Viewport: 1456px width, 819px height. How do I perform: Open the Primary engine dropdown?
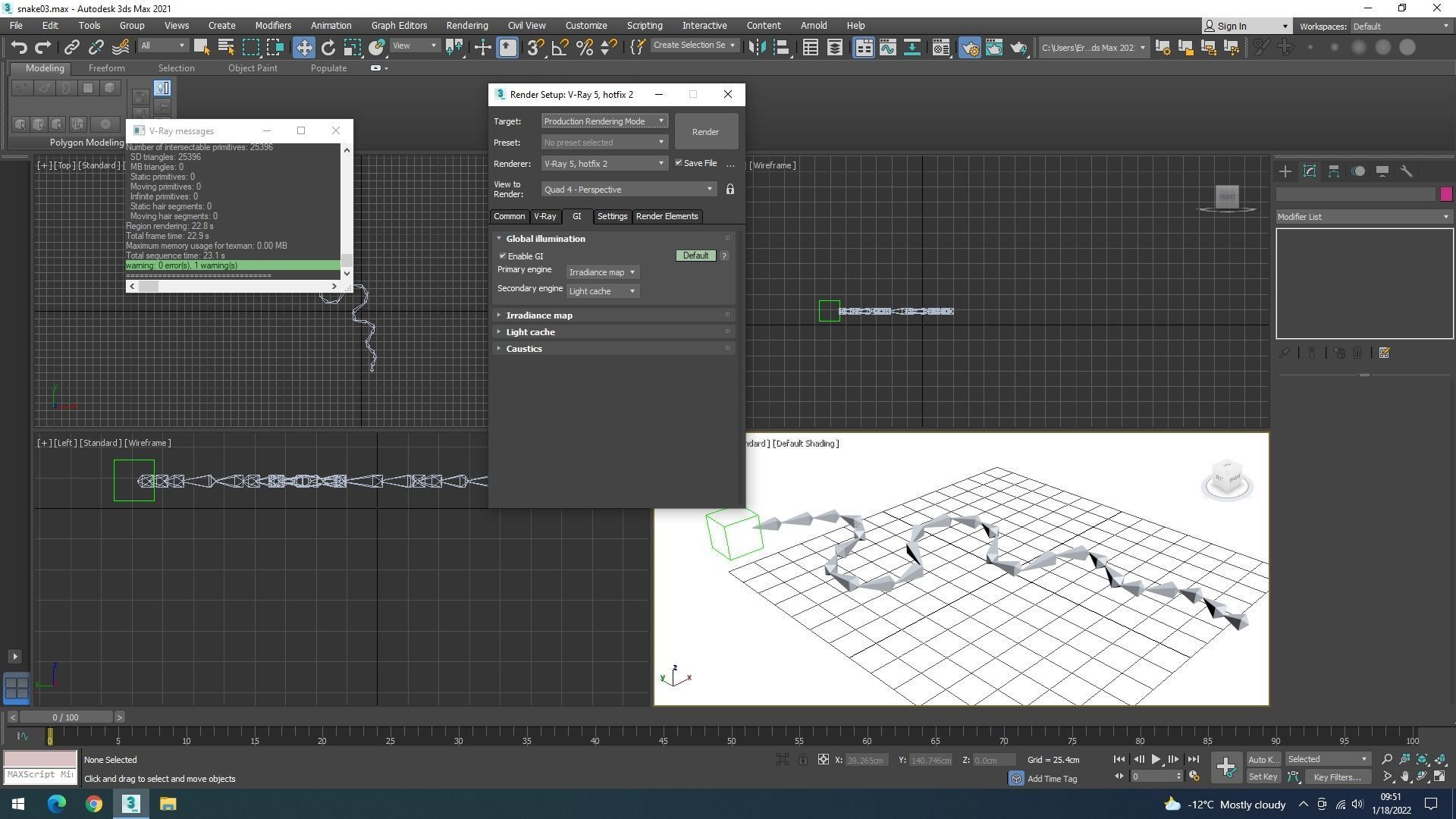coord(602,272)
